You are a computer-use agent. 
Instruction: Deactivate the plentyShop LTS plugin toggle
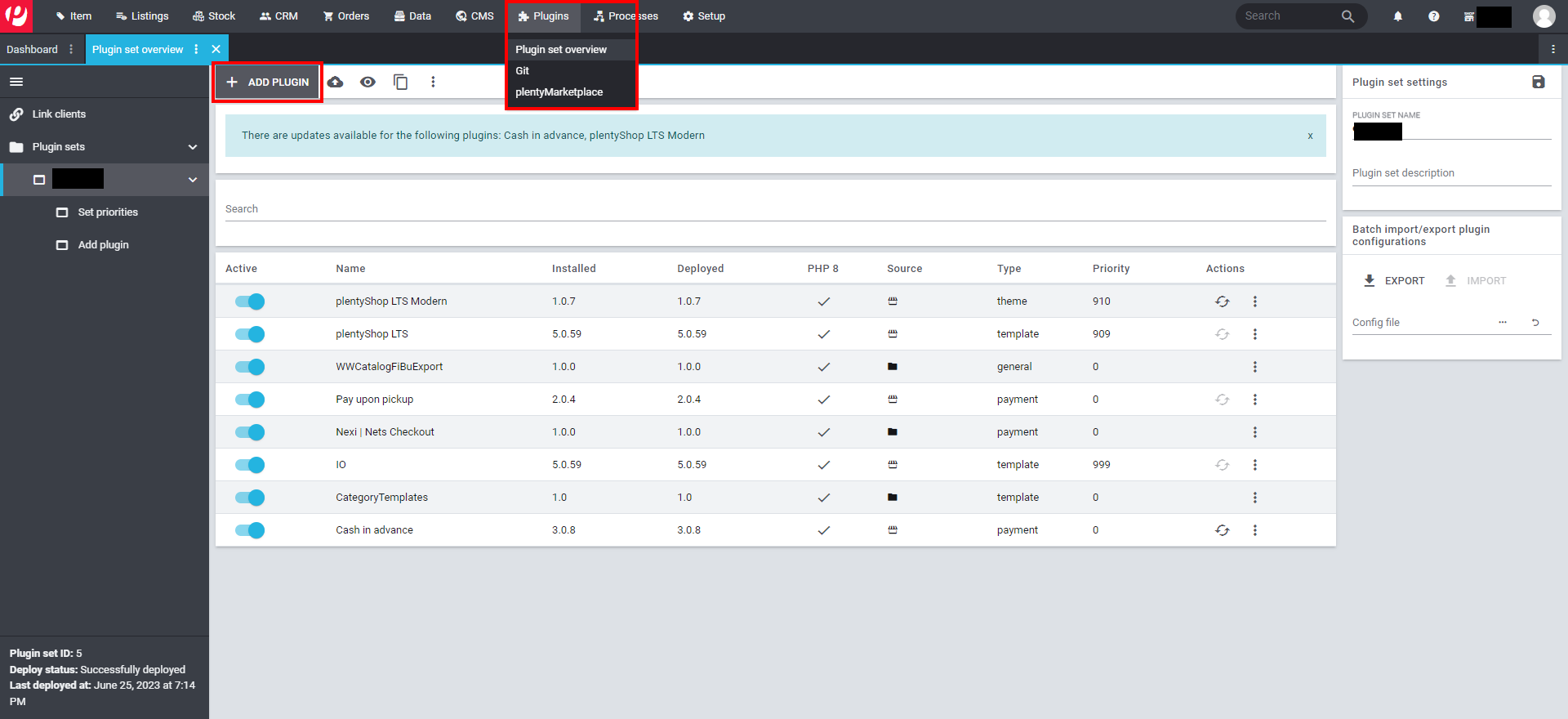coord(250,334)
